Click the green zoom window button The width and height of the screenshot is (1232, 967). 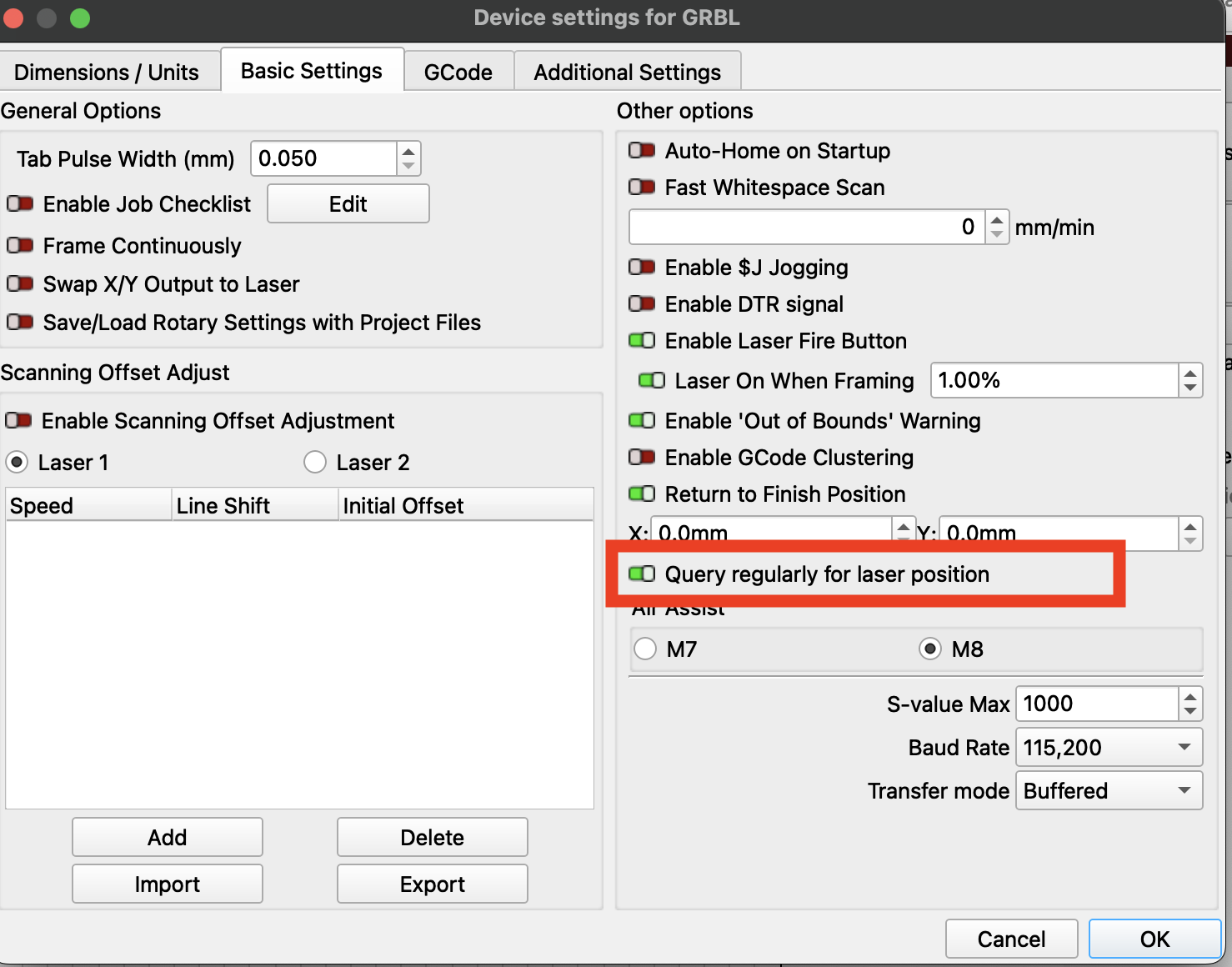pyautogui.click(x=80, y=18)
